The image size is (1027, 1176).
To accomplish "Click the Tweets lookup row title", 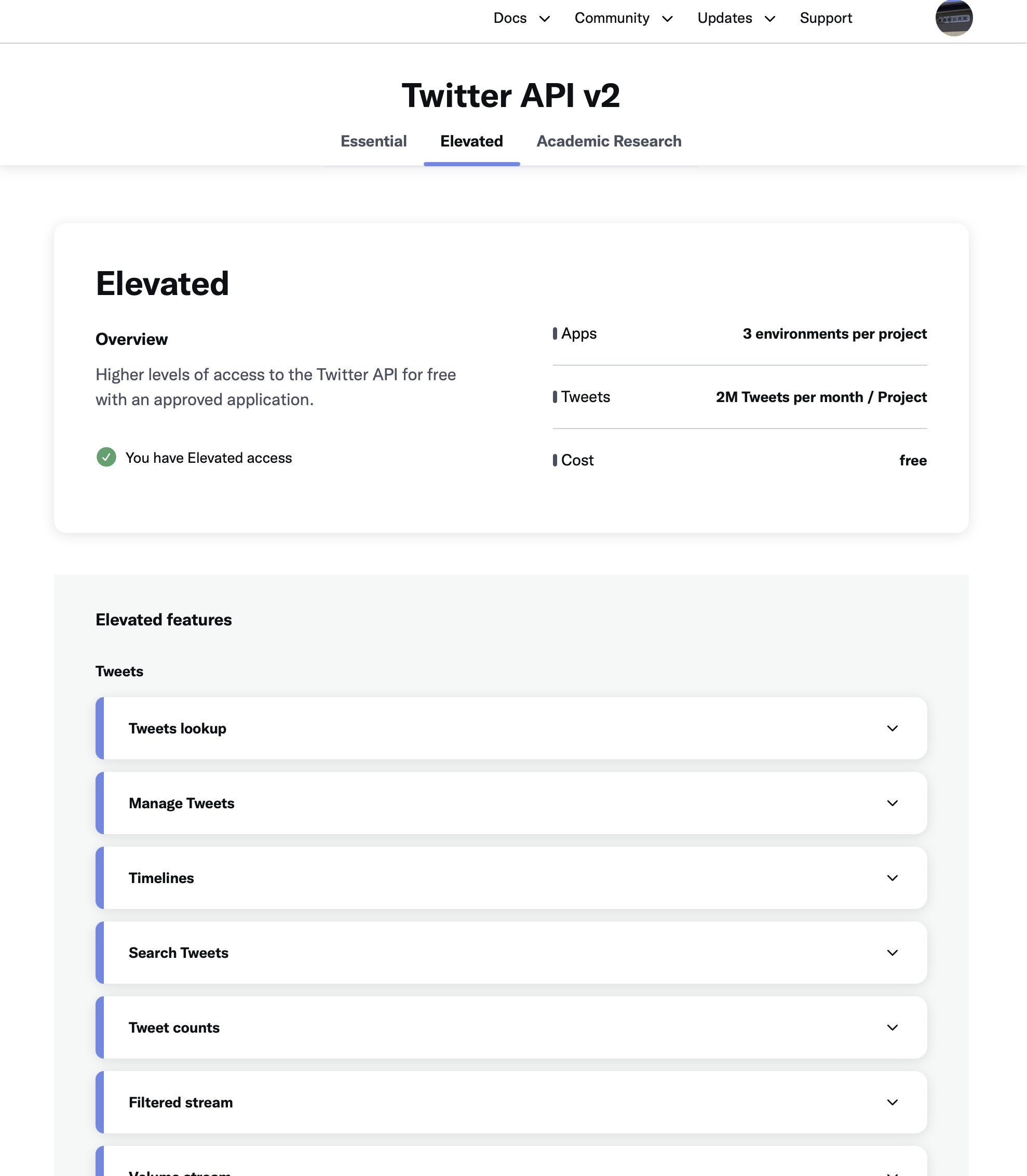I will [x=177, y=728].
